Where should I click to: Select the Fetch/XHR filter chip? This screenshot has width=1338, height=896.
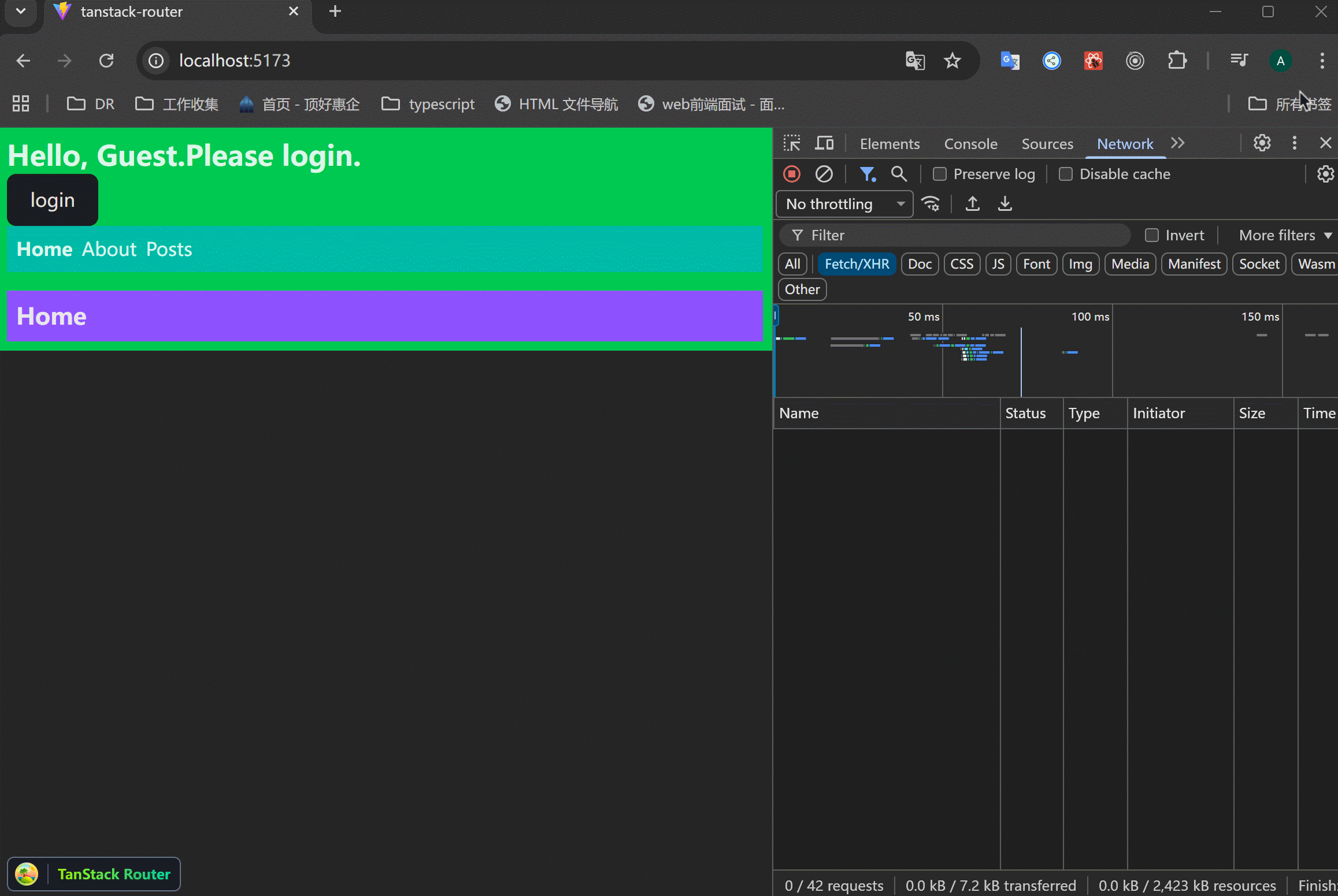tap(857, 264)
